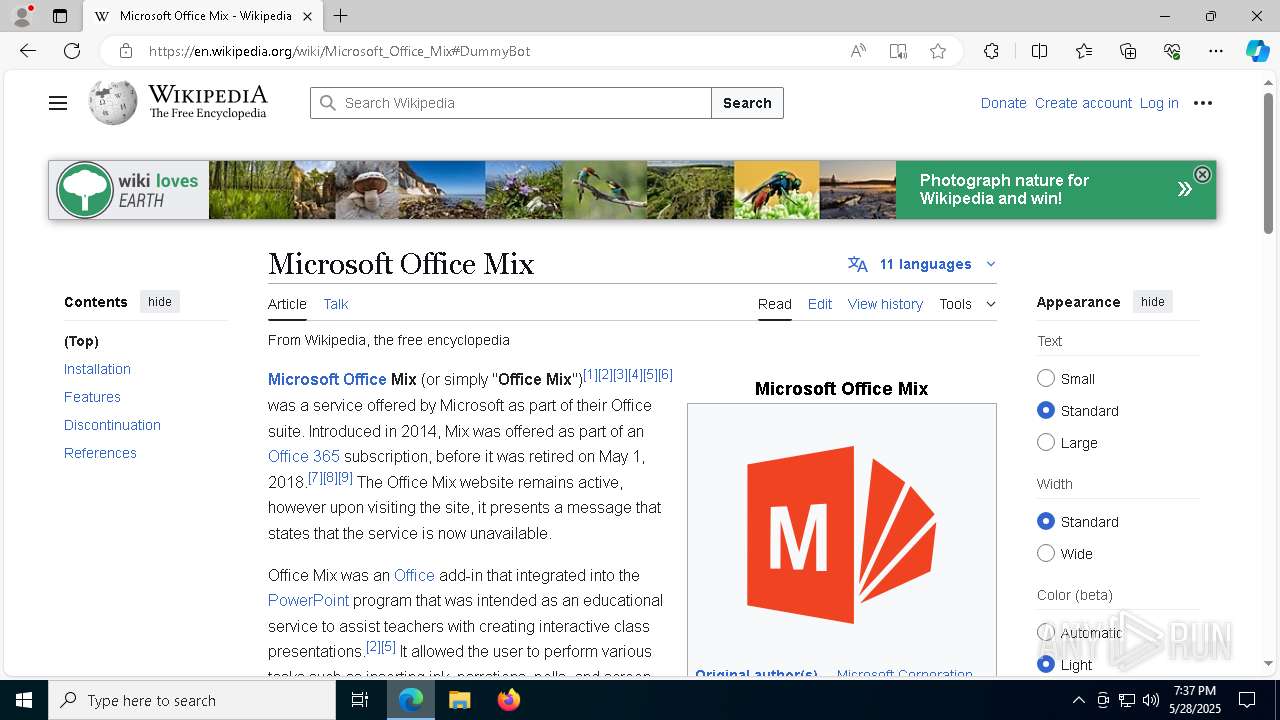1280x720 pixels.
Task: Open a new browser tab
Action: [x=341, y=16]
